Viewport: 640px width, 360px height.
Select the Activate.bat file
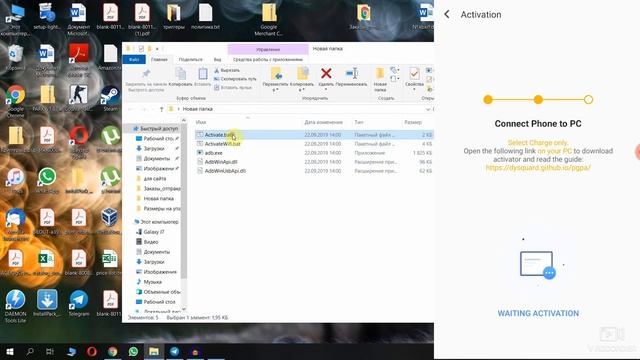tap(314, 135)
